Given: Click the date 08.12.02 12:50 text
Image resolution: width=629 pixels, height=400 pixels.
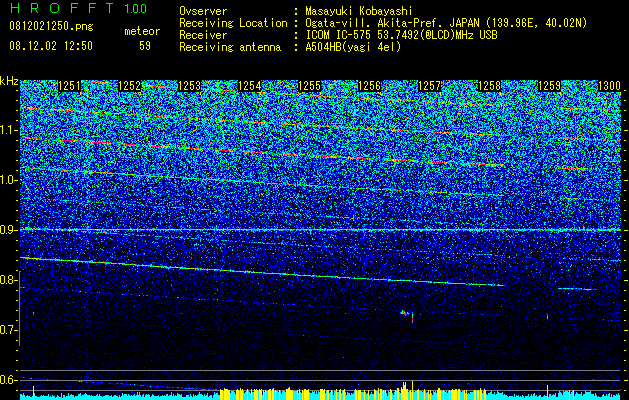Looking at the screenshot, I should point(51,46).
